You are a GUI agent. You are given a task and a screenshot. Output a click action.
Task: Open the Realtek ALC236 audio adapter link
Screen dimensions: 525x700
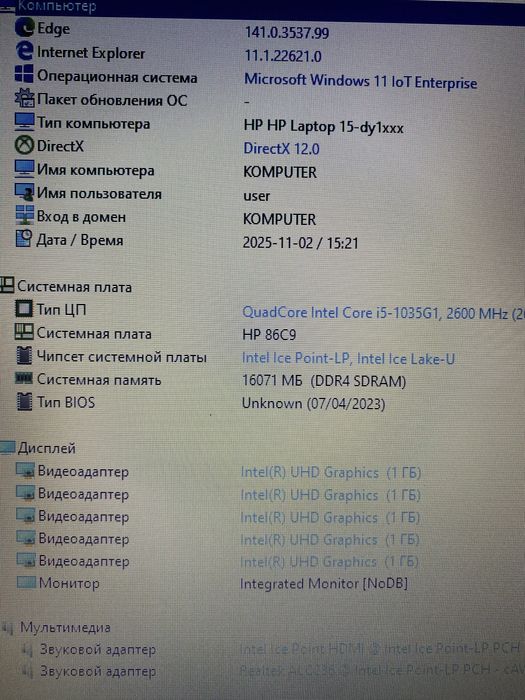pyautogui.click(x=381, y=669)
